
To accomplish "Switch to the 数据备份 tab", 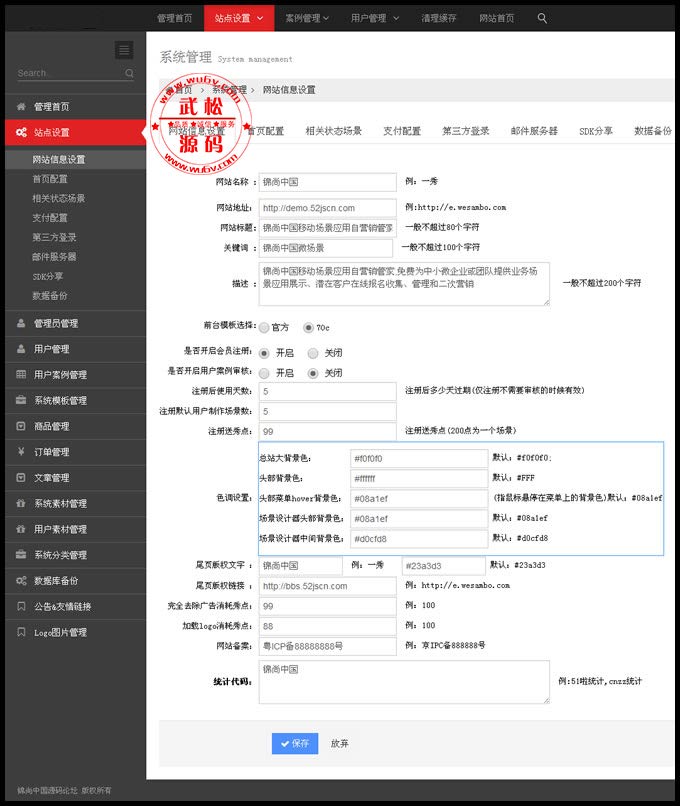I will pos(653,131).
